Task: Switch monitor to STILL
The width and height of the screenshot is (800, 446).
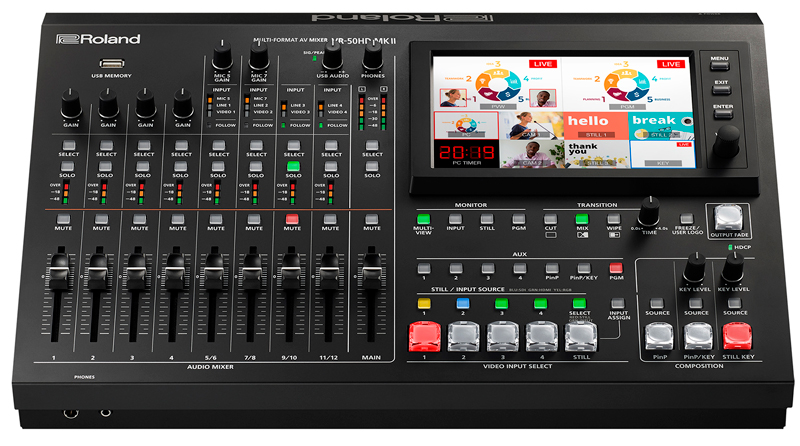Action: (487, 219)
